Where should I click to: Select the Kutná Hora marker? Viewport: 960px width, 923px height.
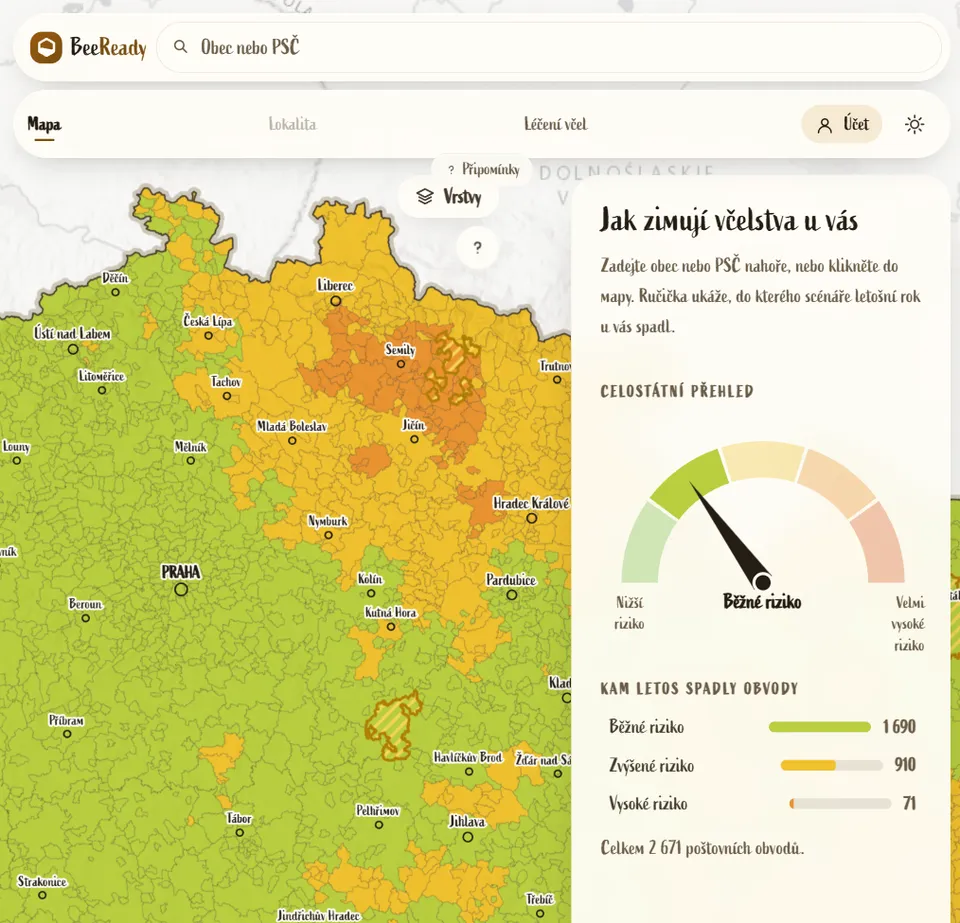[391, 627]
